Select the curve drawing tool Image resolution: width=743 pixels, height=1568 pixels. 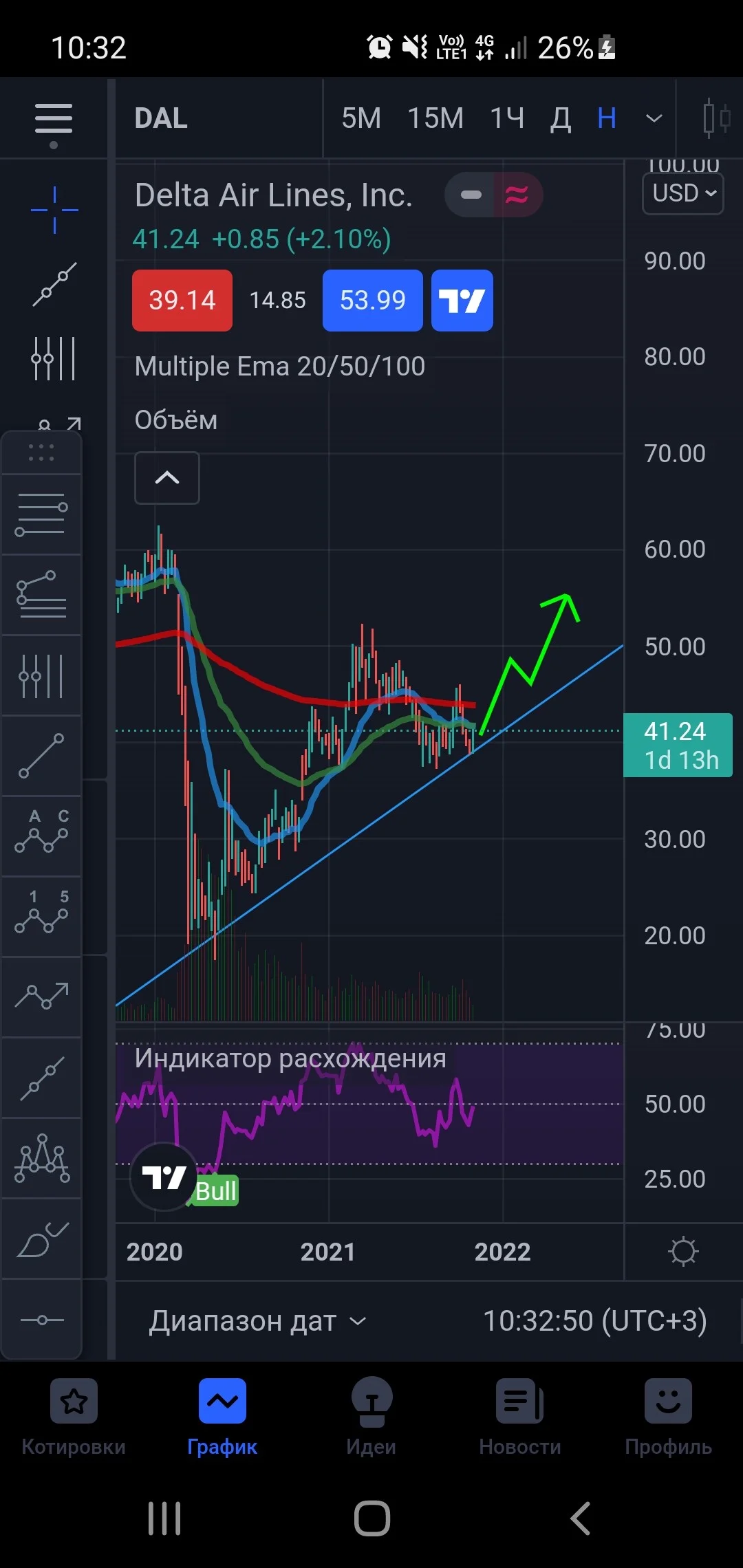point(41,1239)
